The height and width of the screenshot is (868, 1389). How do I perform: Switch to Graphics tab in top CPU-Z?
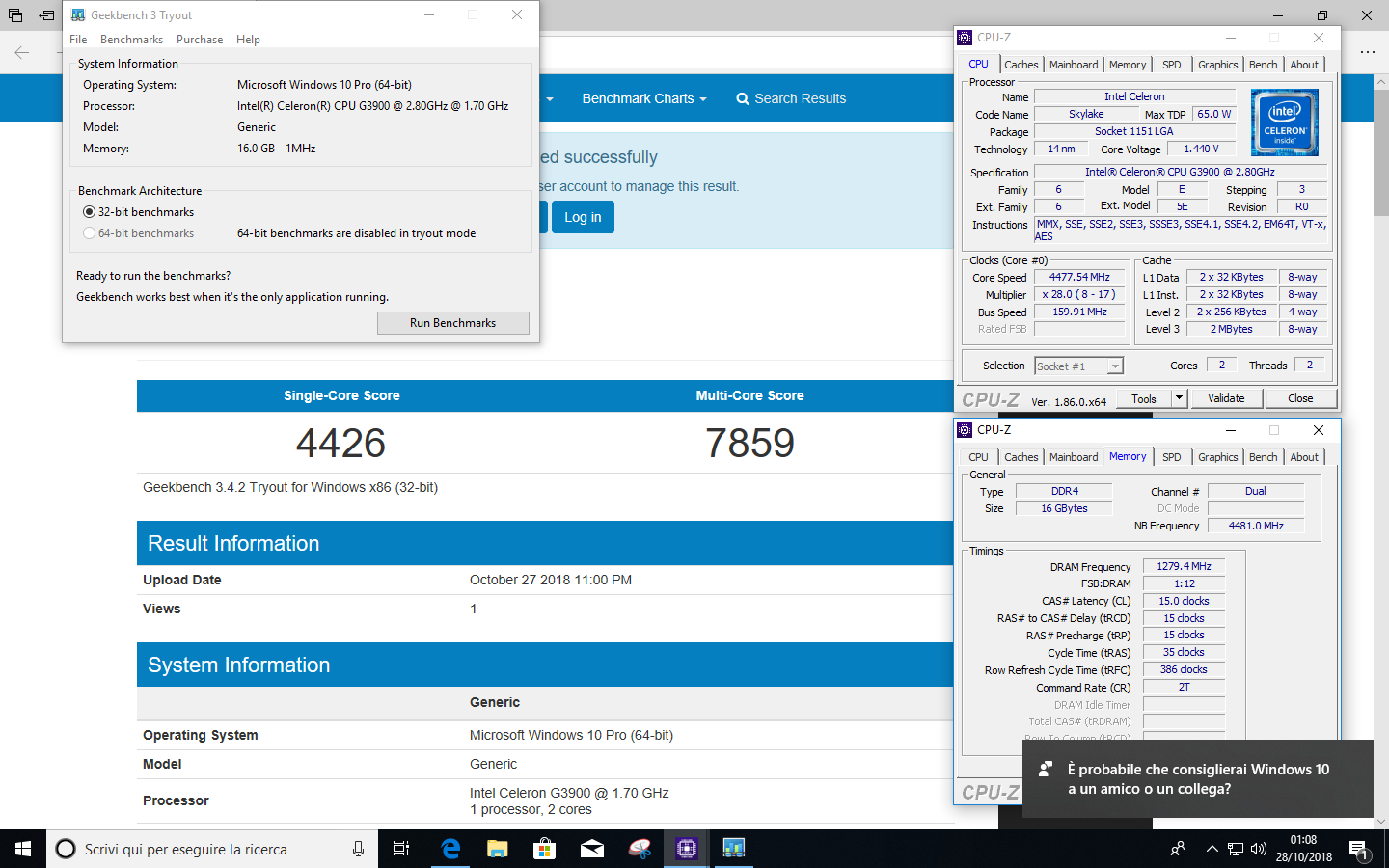[x=1218, y=65]
